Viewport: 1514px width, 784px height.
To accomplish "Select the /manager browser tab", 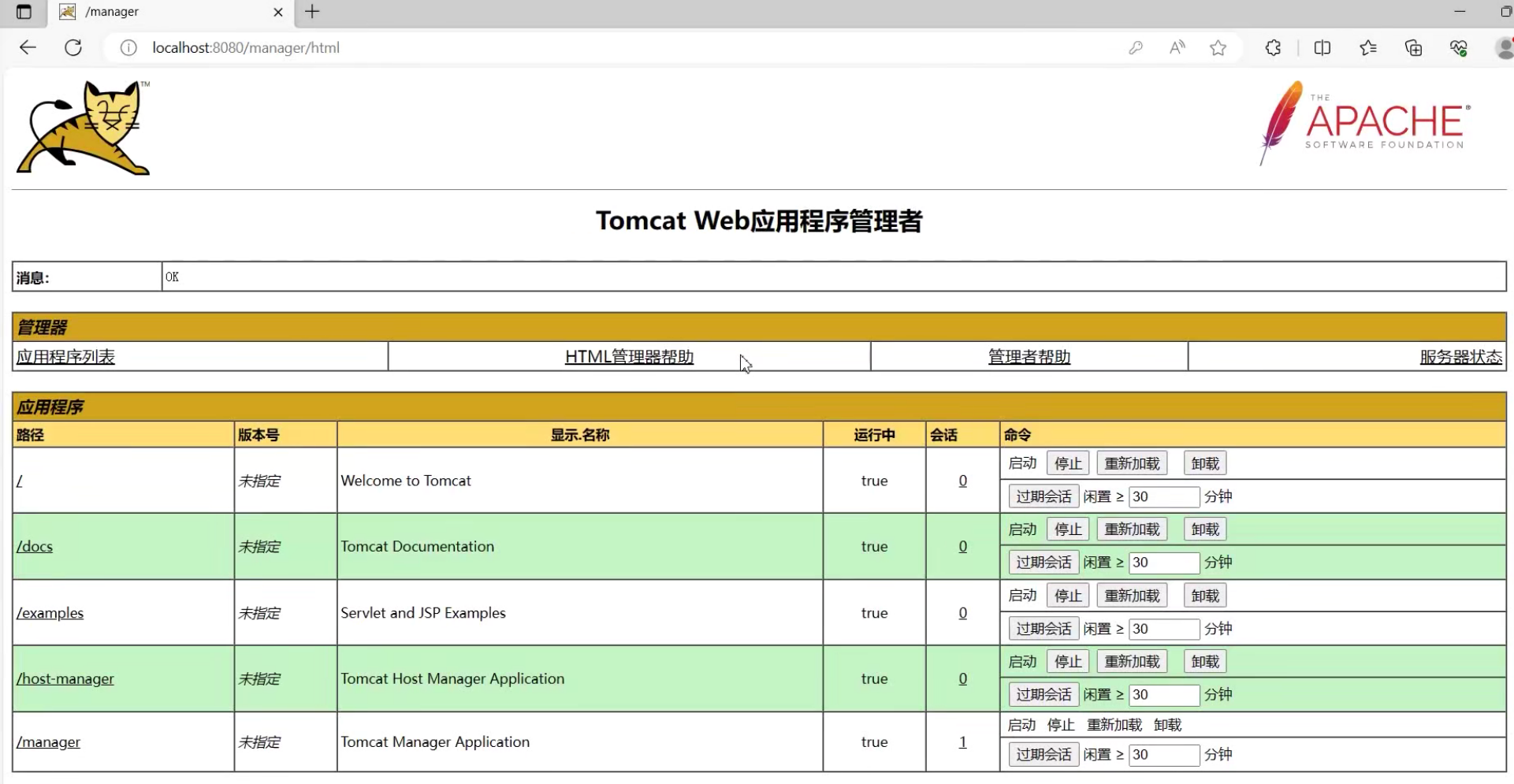I will (x=171, y=12).
